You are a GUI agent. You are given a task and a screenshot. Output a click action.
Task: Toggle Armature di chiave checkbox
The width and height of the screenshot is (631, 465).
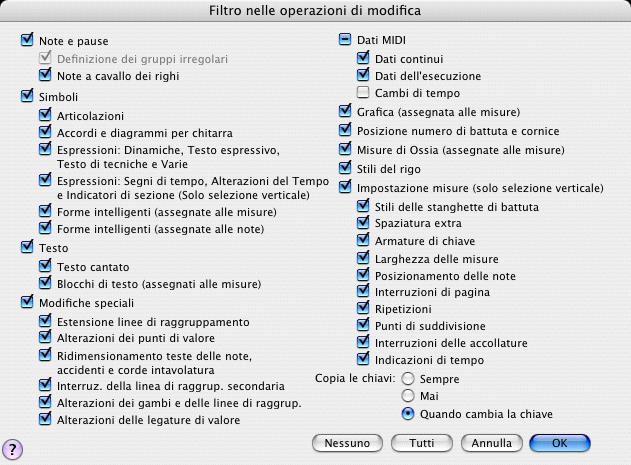point(363,241)
